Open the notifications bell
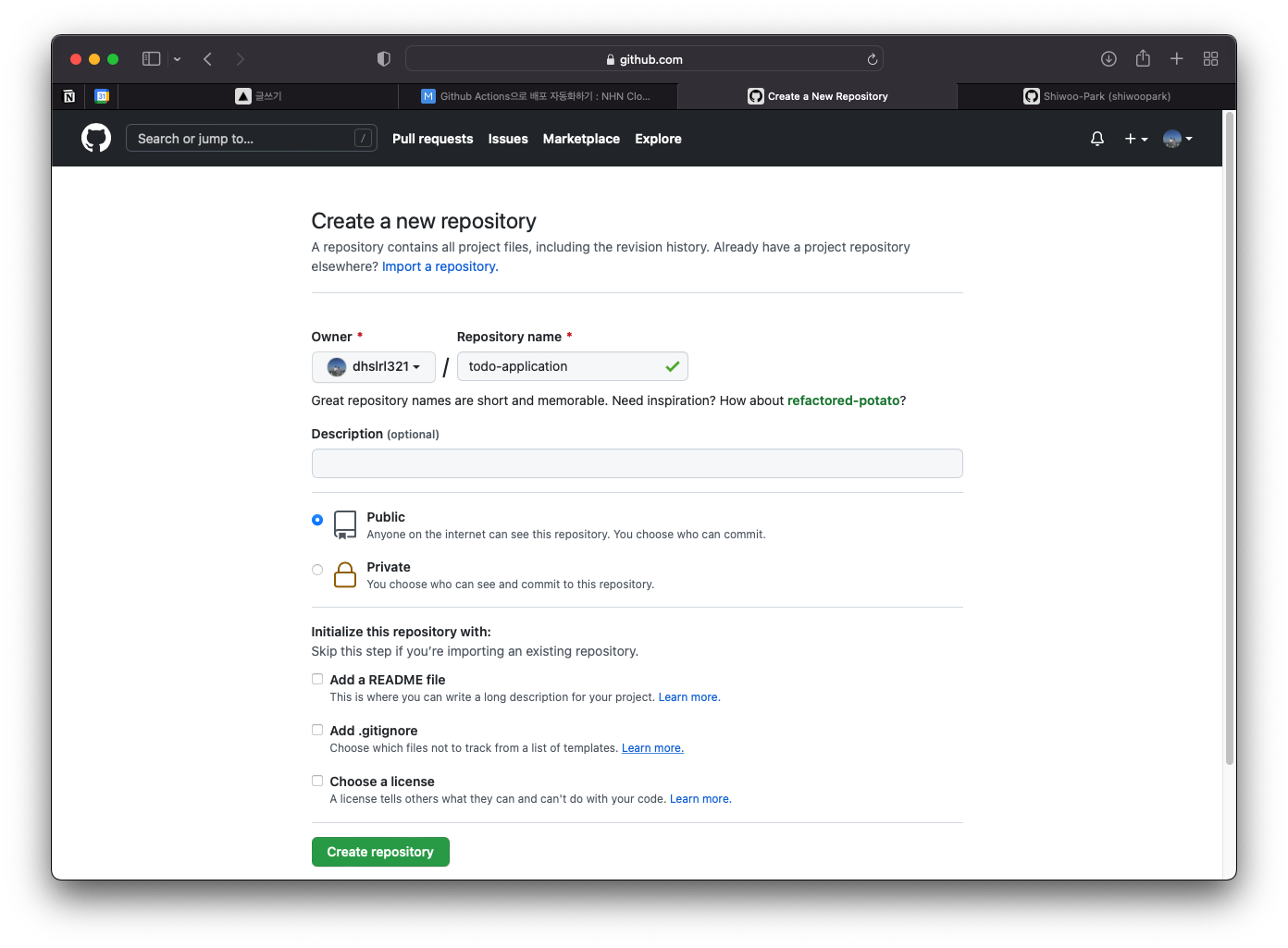The image size is (1288, 948). point(1097,139)
